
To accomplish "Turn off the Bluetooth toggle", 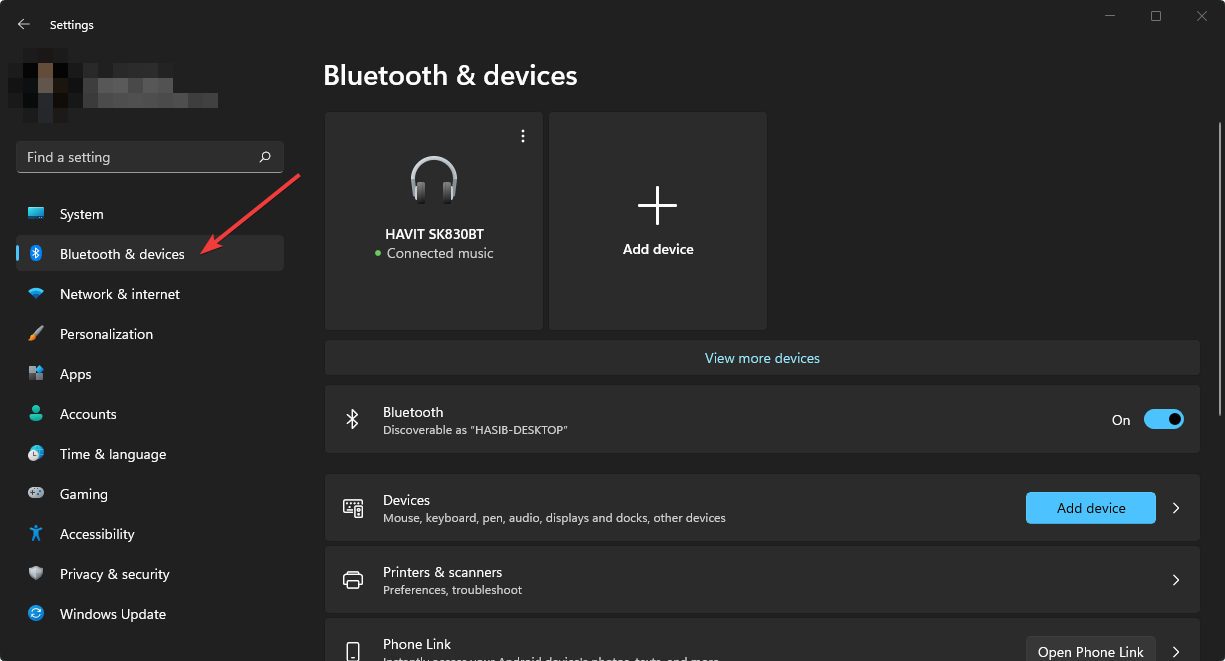I will click(x=1164, y=420).
